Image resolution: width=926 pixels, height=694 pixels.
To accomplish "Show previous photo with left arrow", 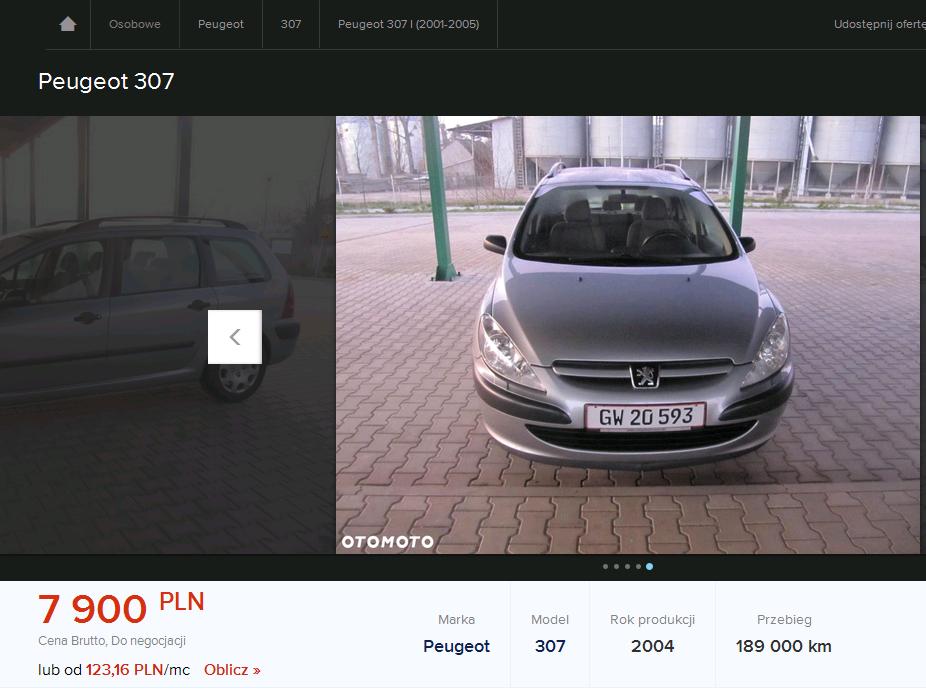I will click(x=235, y=337).
